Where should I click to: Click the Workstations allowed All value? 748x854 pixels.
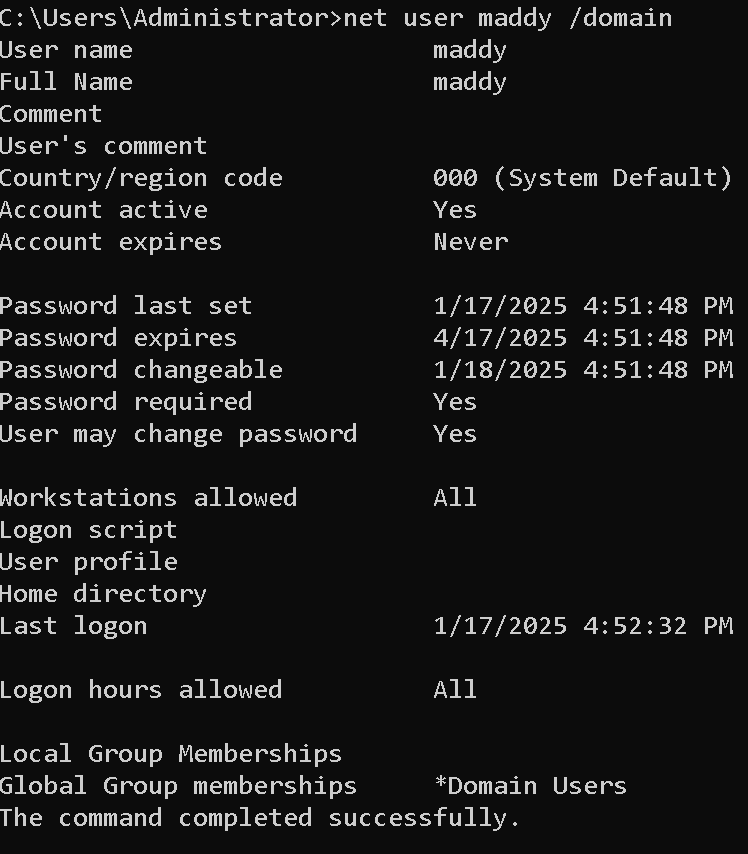point(455,498)
